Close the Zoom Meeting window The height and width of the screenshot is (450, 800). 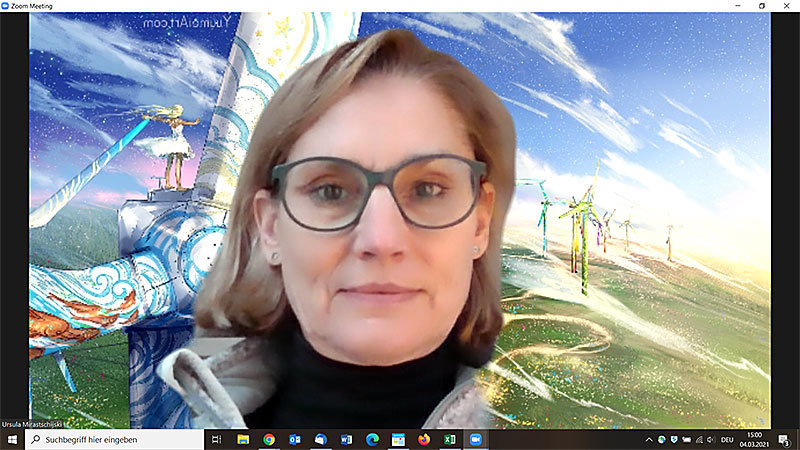[x=786, y=6]
